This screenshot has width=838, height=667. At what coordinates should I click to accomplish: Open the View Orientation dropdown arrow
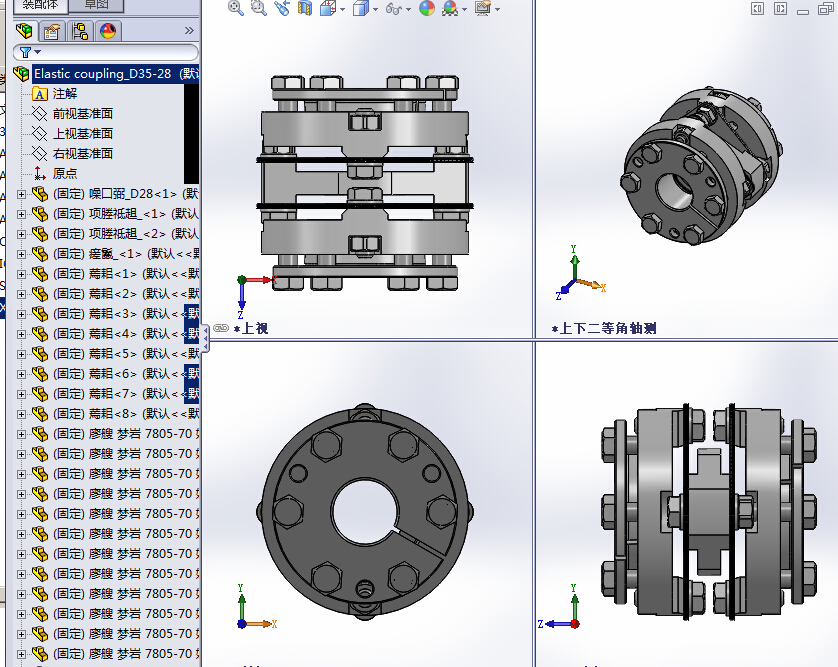(x=343, y=9)
